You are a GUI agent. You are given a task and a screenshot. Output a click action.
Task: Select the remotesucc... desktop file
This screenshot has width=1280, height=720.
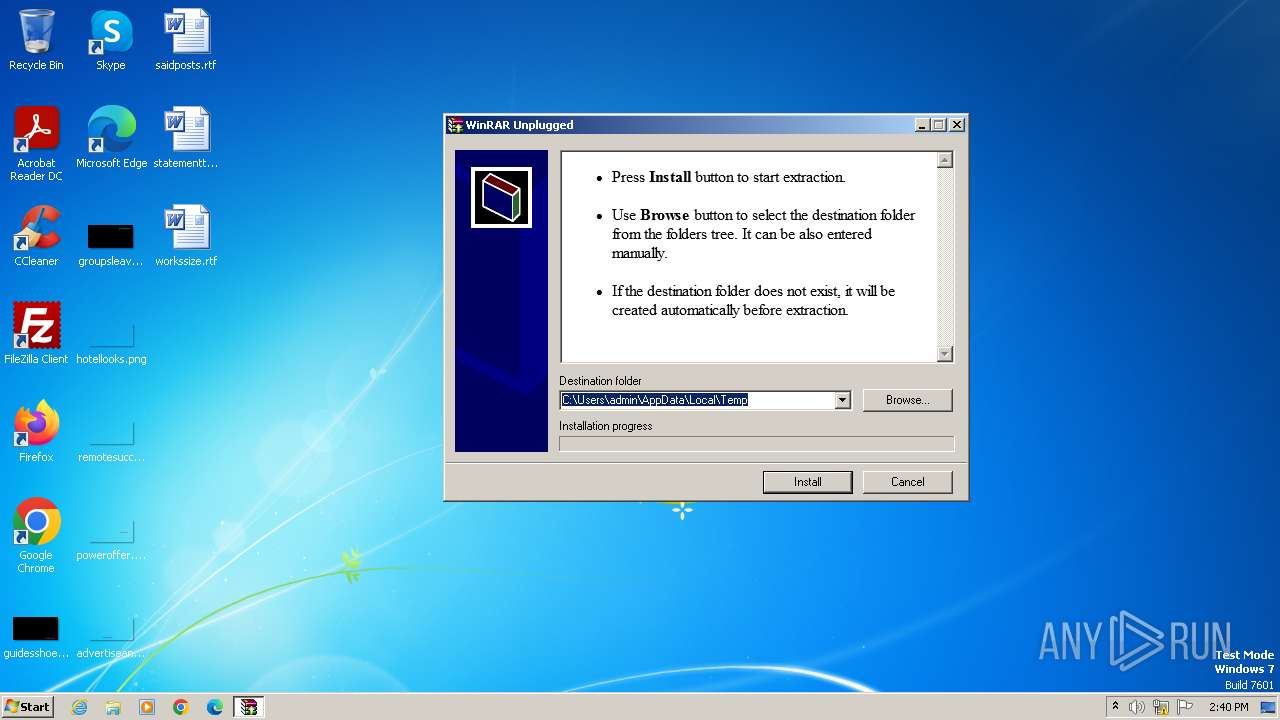111,441
